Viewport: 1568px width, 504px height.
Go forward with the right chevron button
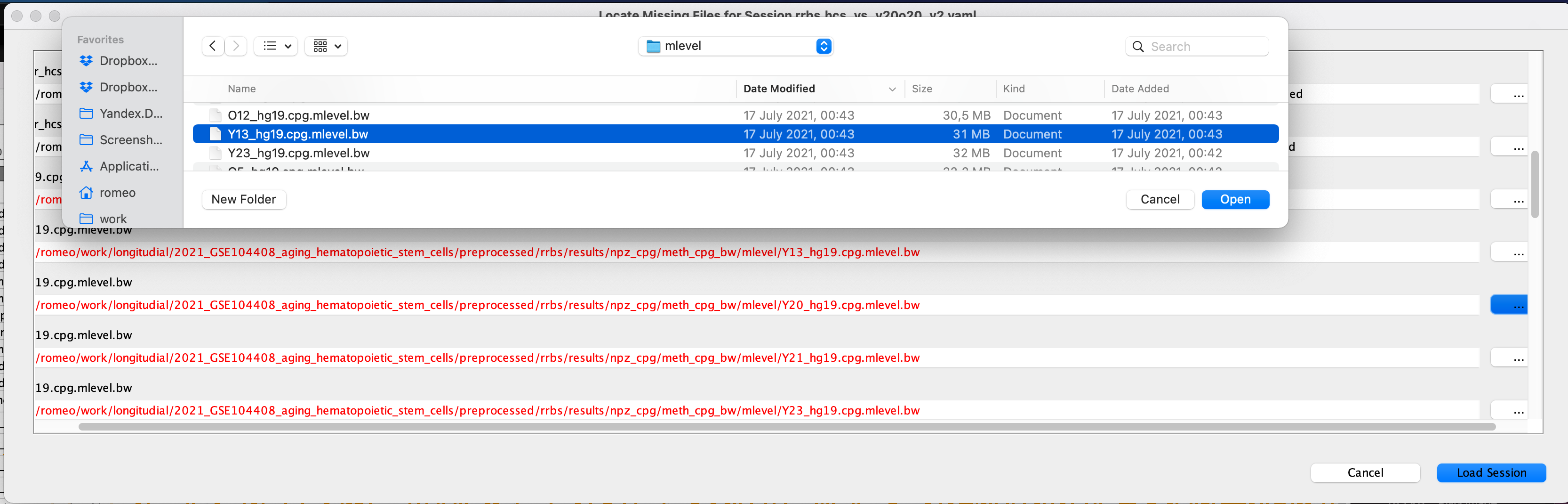pos(236,46)
